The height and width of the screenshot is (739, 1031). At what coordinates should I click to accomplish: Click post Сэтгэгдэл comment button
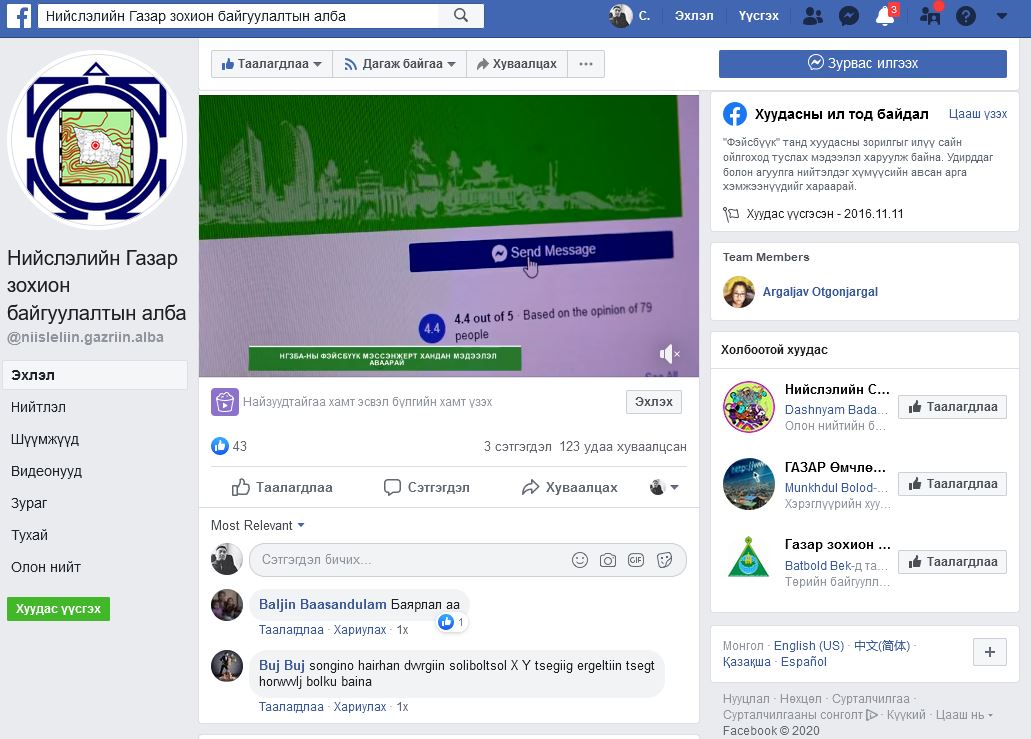pos(427,487)
